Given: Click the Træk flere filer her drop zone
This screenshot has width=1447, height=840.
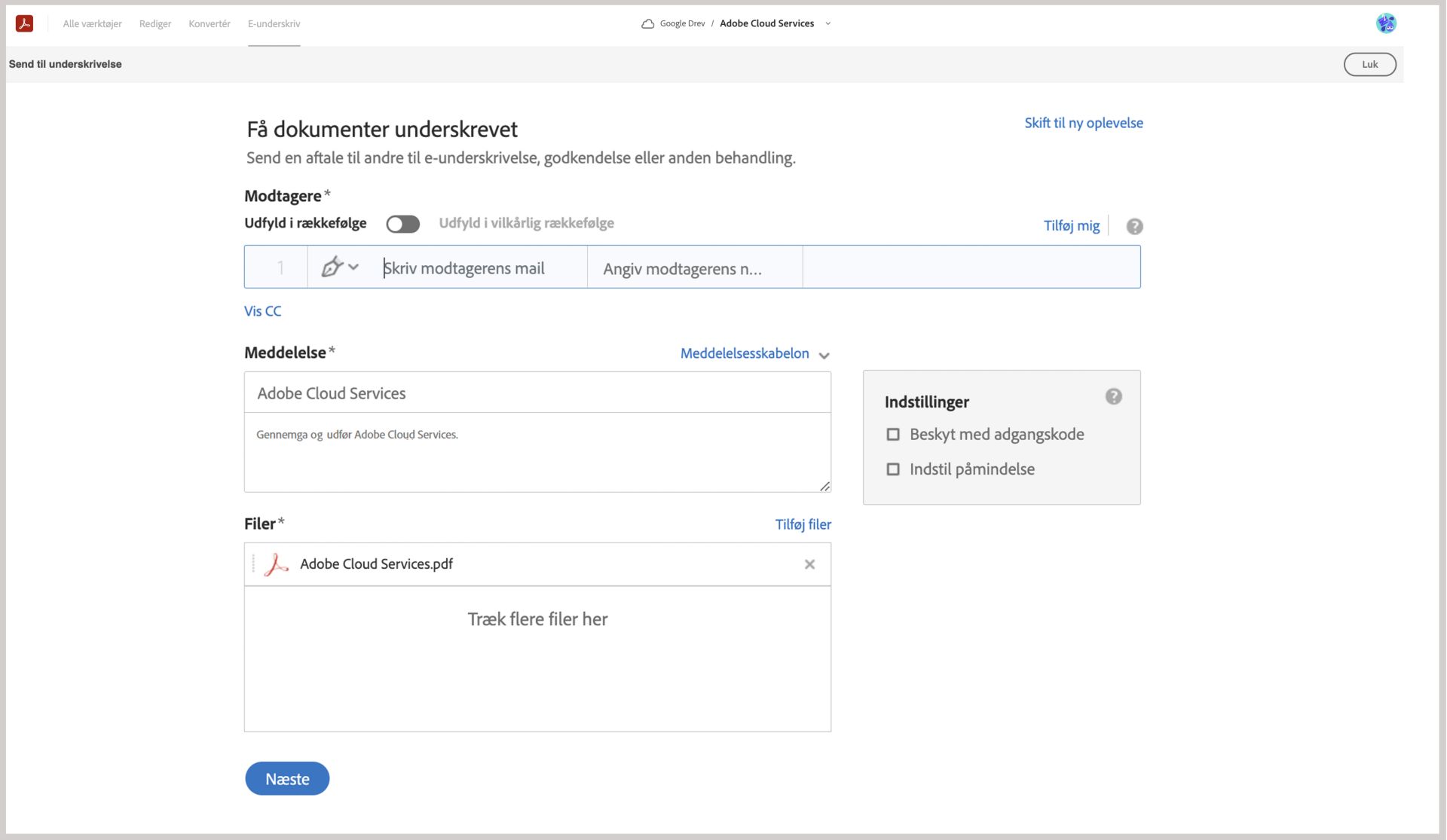Looking at the screenshot, I should pos(537,658).
